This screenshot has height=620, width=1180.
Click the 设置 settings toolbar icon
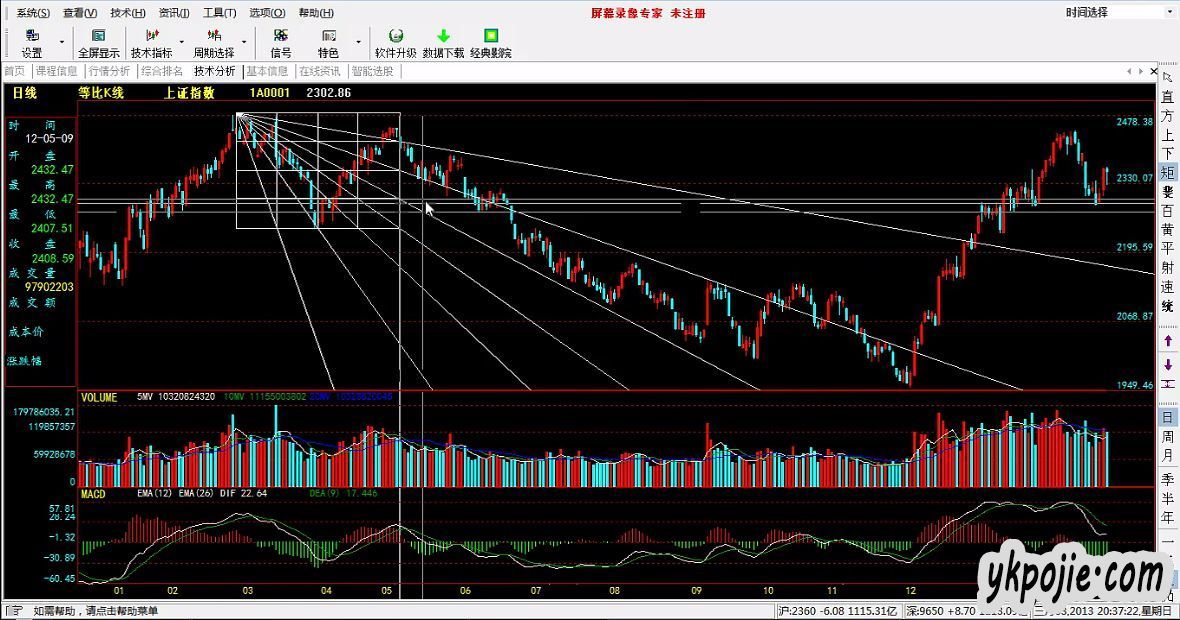click(x=32, y=42)
